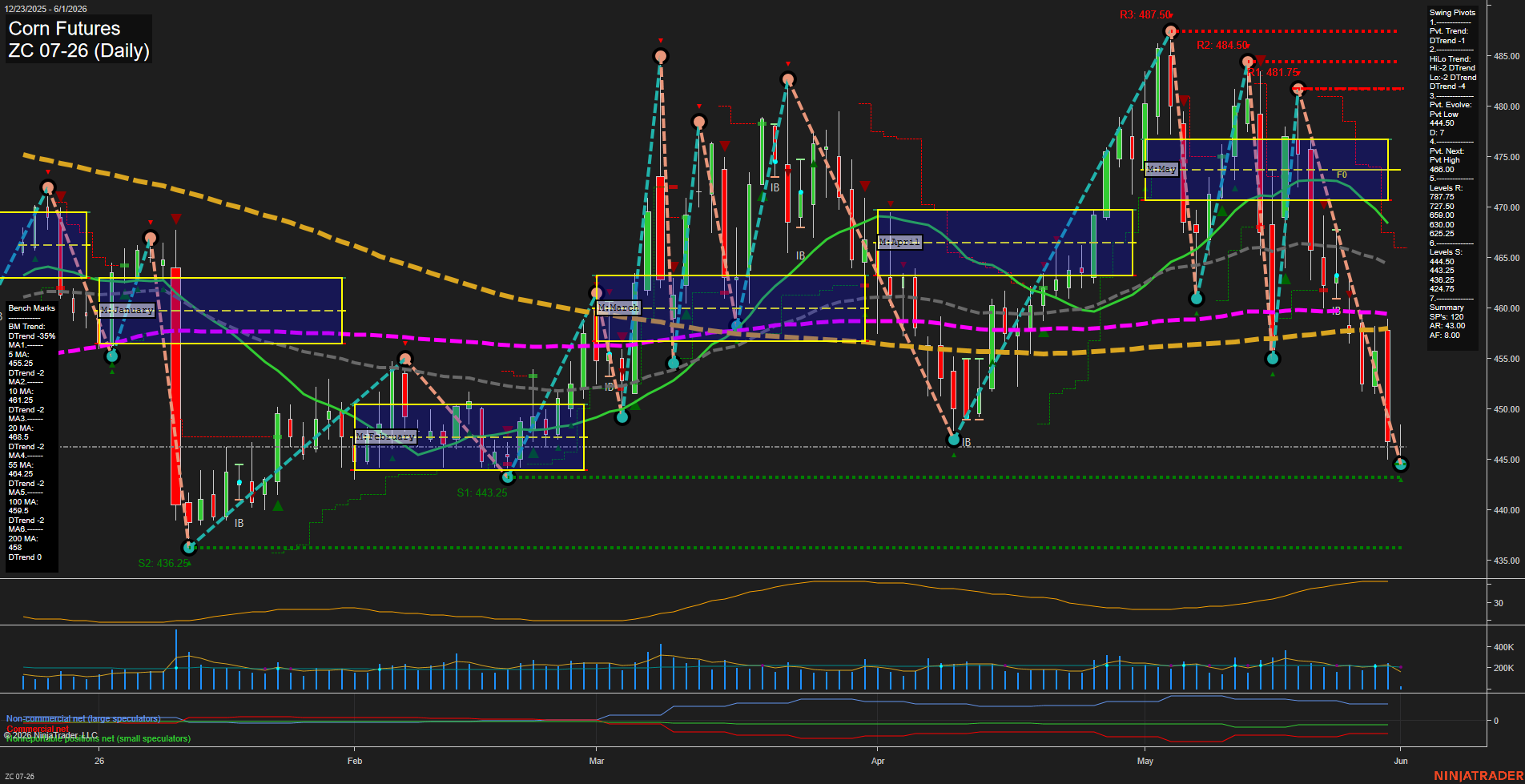Click the "20 MA:" benchmark label

(x=20, y=428)
